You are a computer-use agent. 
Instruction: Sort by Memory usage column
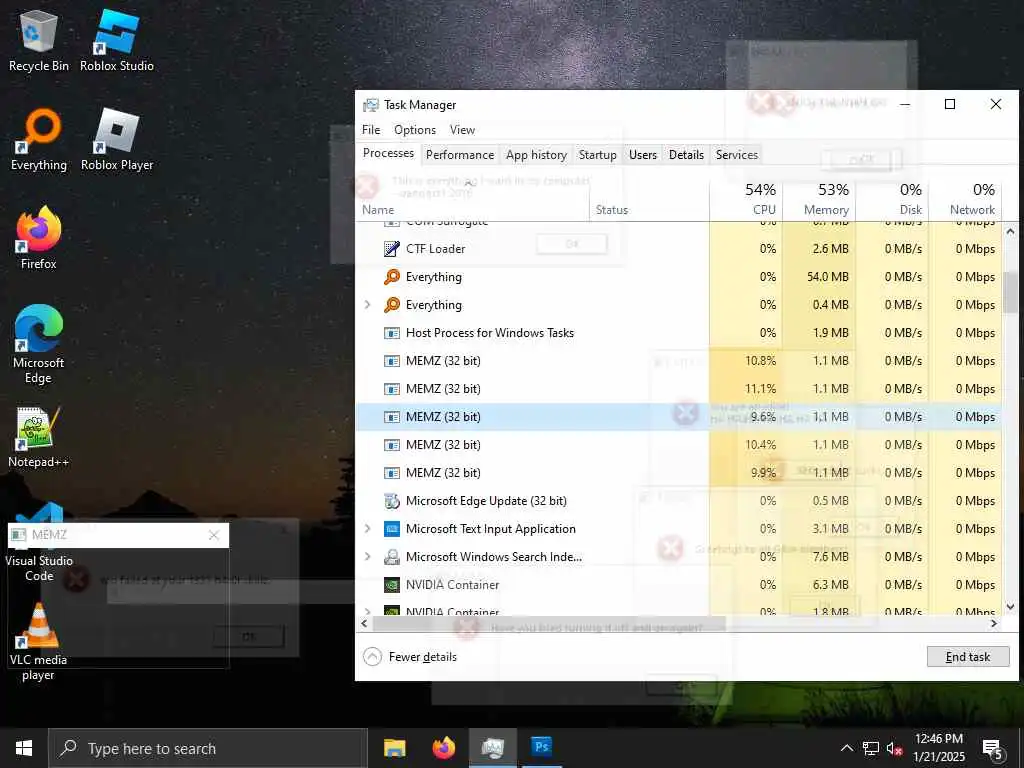click(x=819, y=199)
